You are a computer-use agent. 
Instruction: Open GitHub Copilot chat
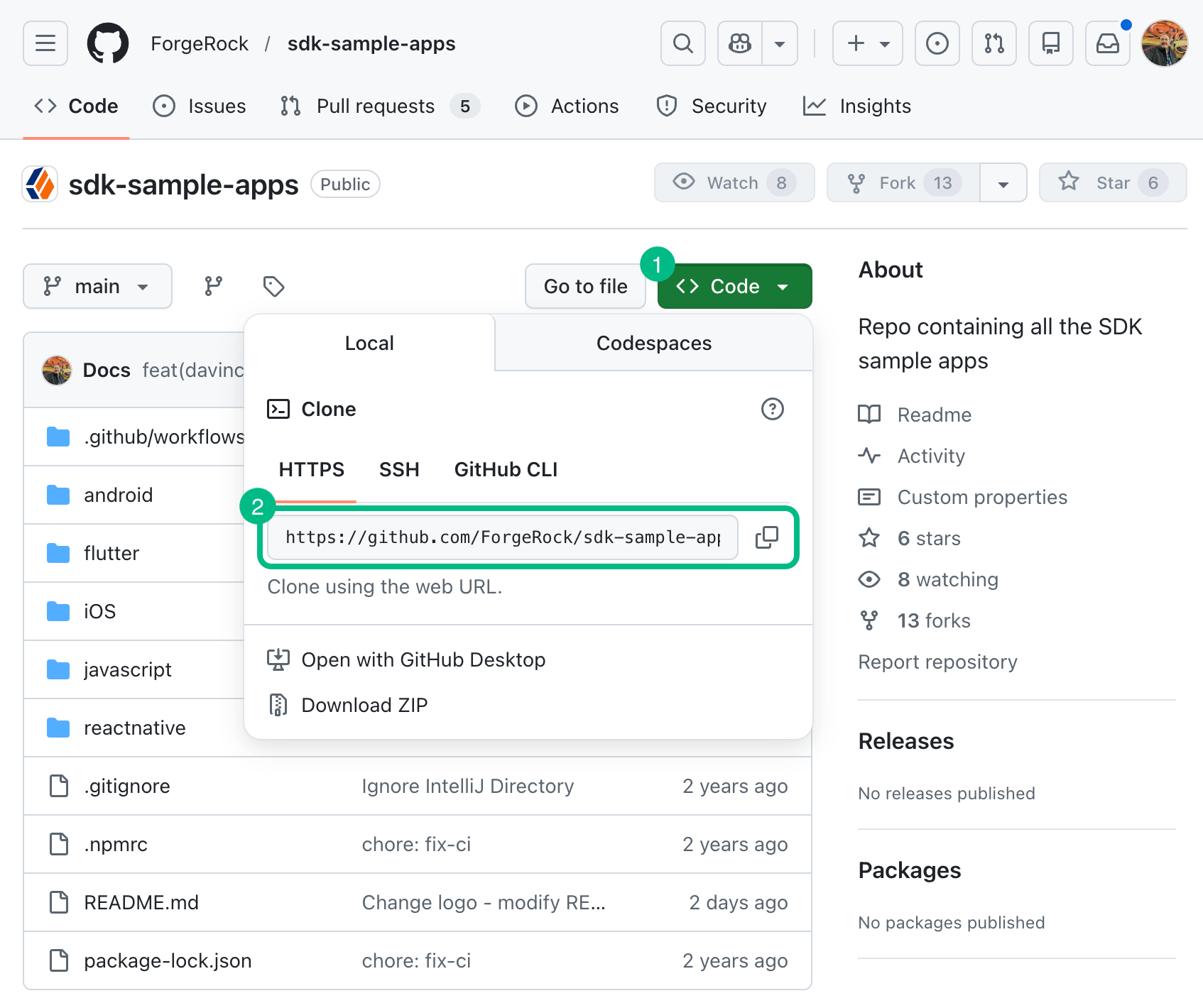pos(739,43)
